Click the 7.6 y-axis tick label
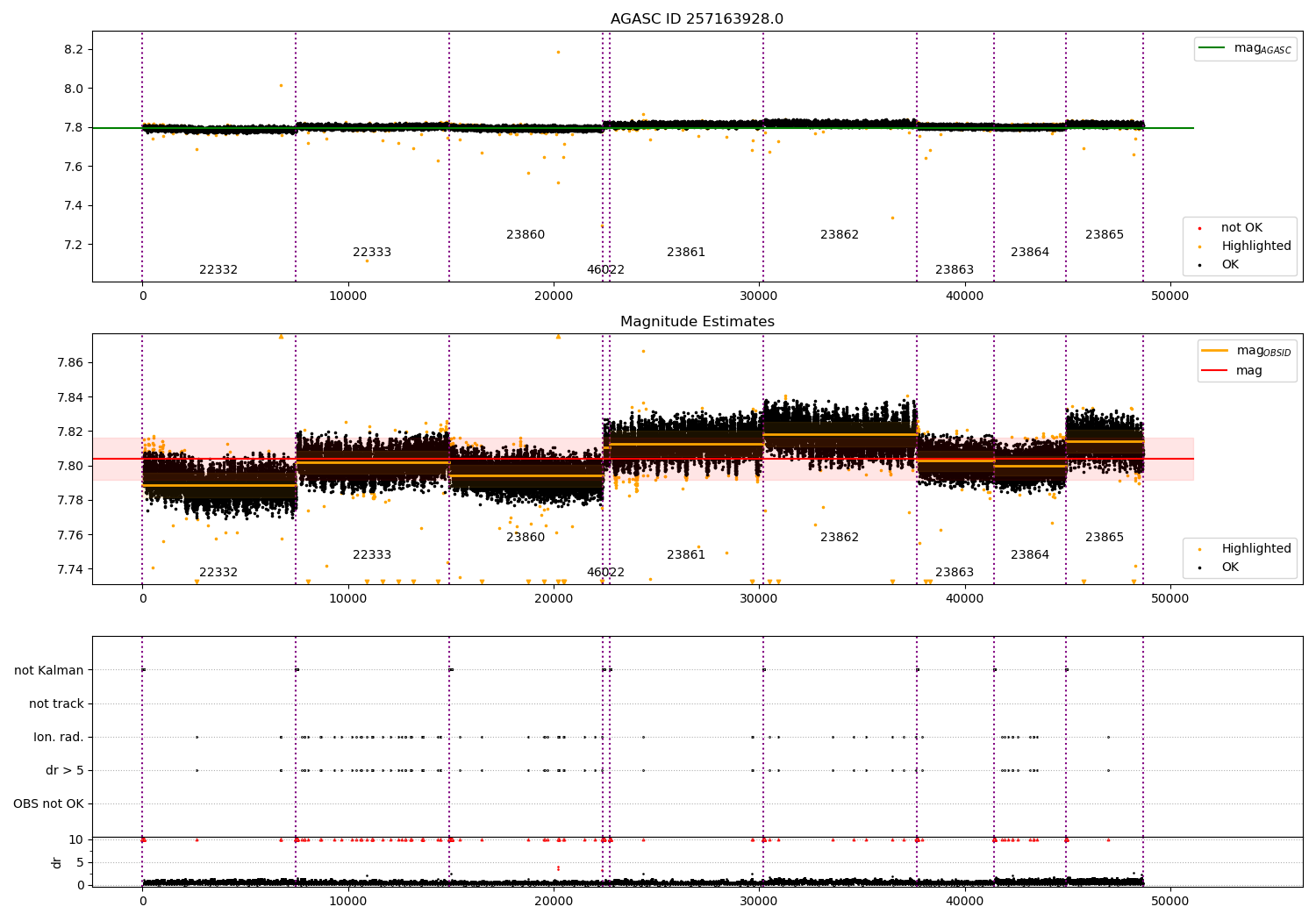The width and height of the screenshot is (1316, 921). [x=74, y=167]
